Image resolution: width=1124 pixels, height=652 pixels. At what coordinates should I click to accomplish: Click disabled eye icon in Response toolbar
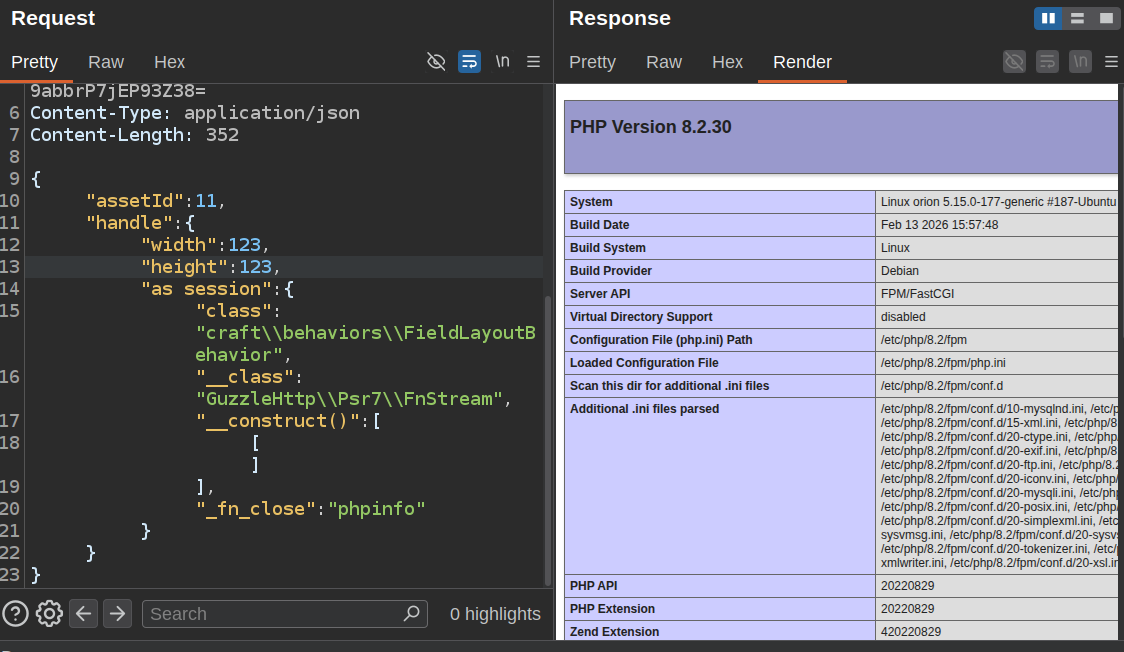[1014, 62]
